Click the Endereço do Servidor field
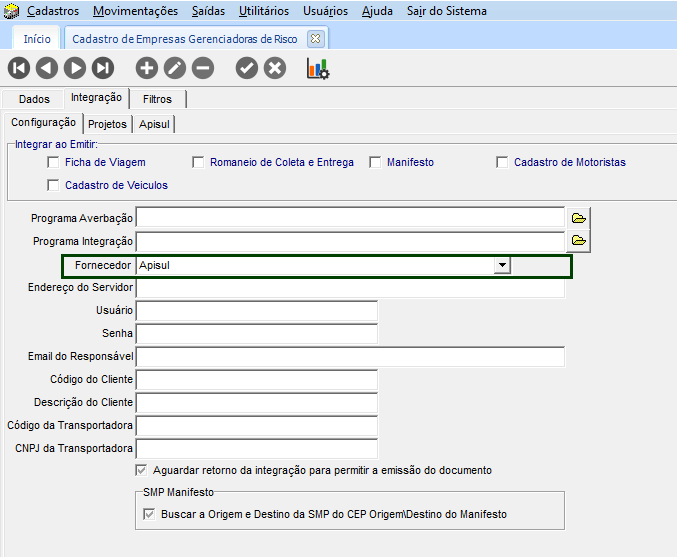677x557 pixels. (x=350, y=288)
